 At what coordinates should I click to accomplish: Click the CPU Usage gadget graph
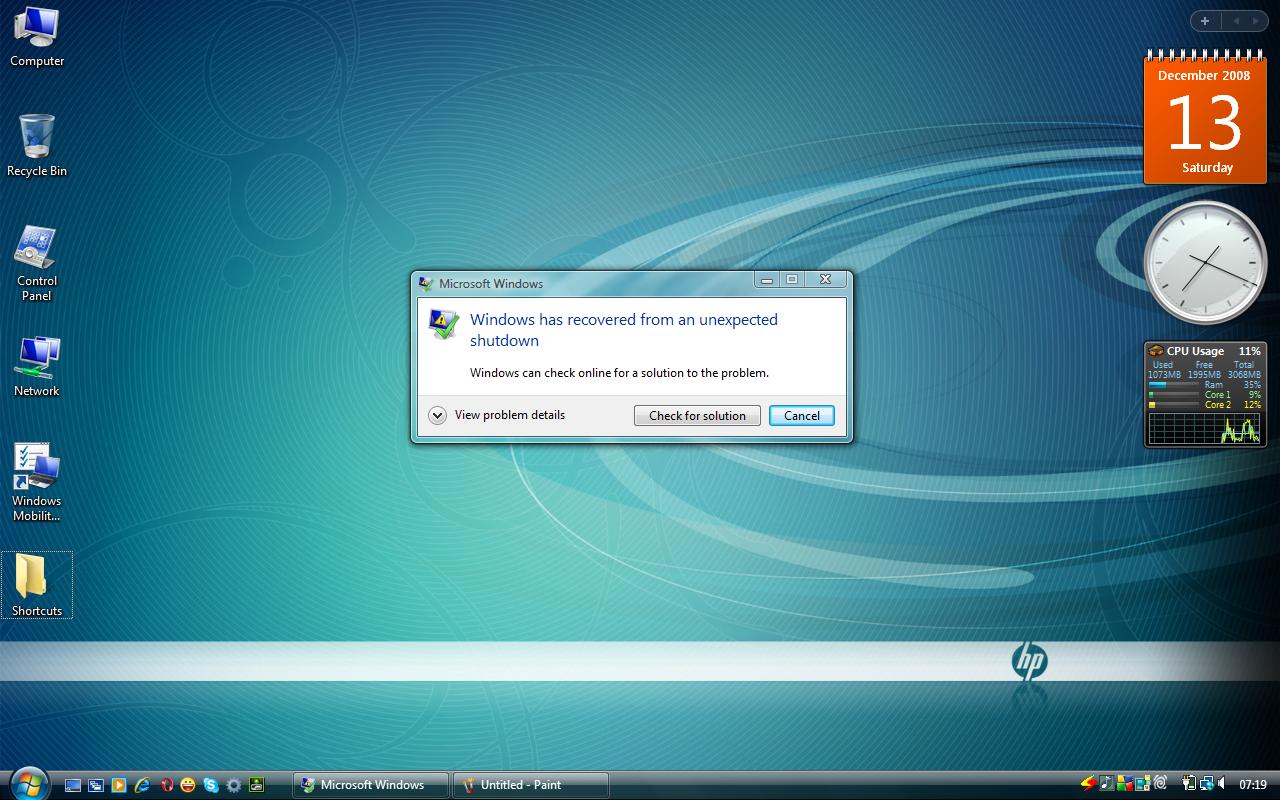[x=1204, y=430]
